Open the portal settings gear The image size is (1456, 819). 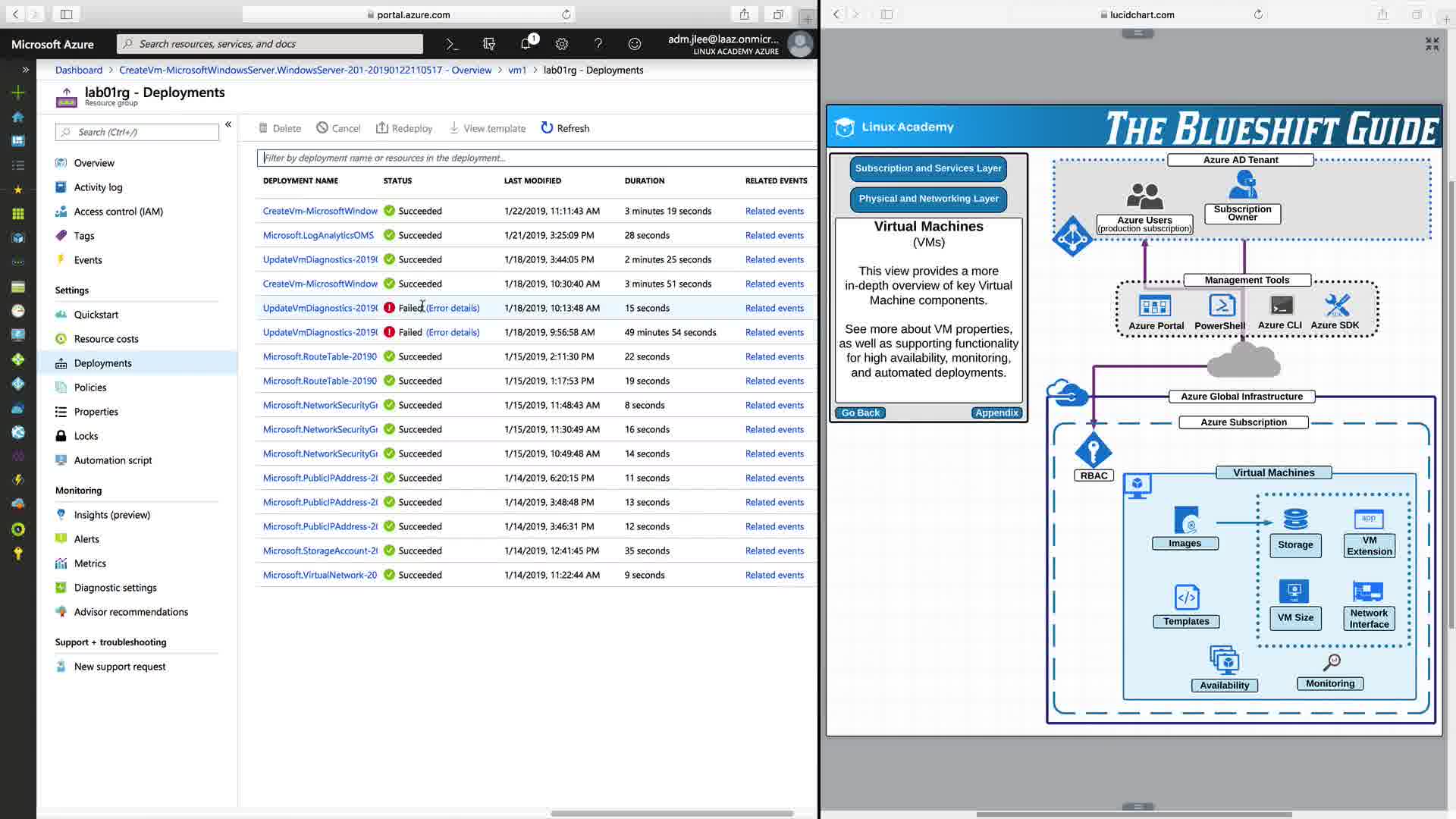point(562,44)
